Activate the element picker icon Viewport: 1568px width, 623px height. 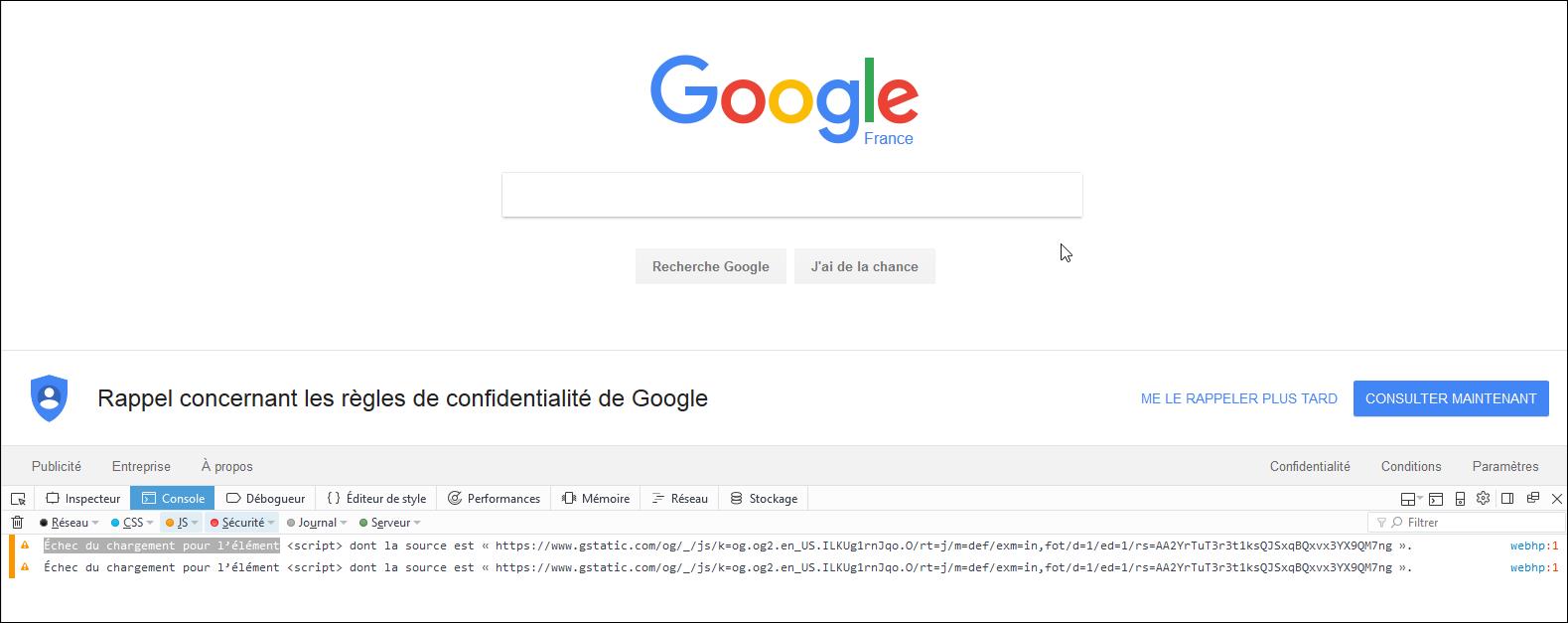tap(18, 499)
